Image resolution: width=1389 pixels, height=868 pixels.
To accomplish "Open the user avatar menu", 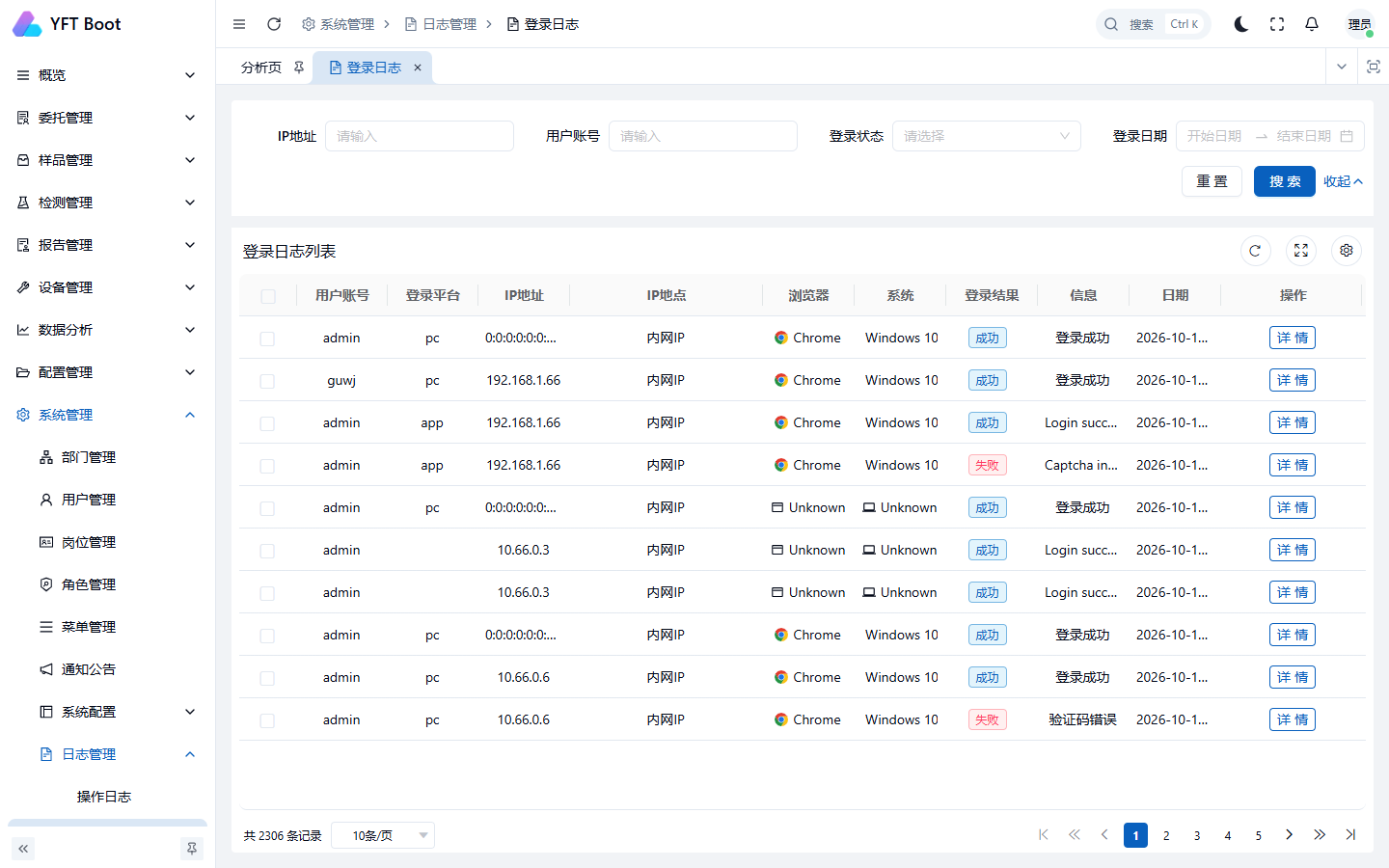I will (x=1360, y=24).
